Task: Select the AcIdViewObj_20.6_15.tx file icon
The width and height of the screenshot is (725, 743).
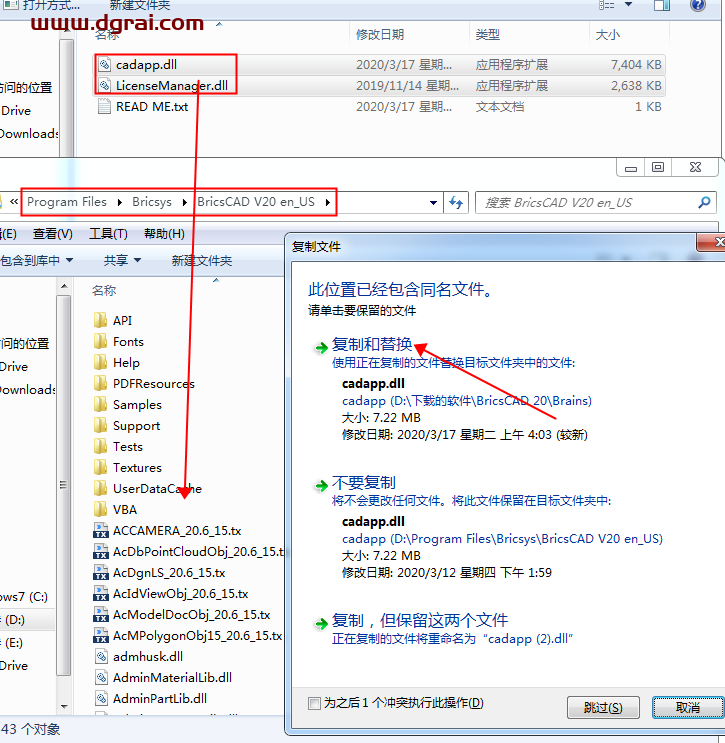Action: pos(100,593)
